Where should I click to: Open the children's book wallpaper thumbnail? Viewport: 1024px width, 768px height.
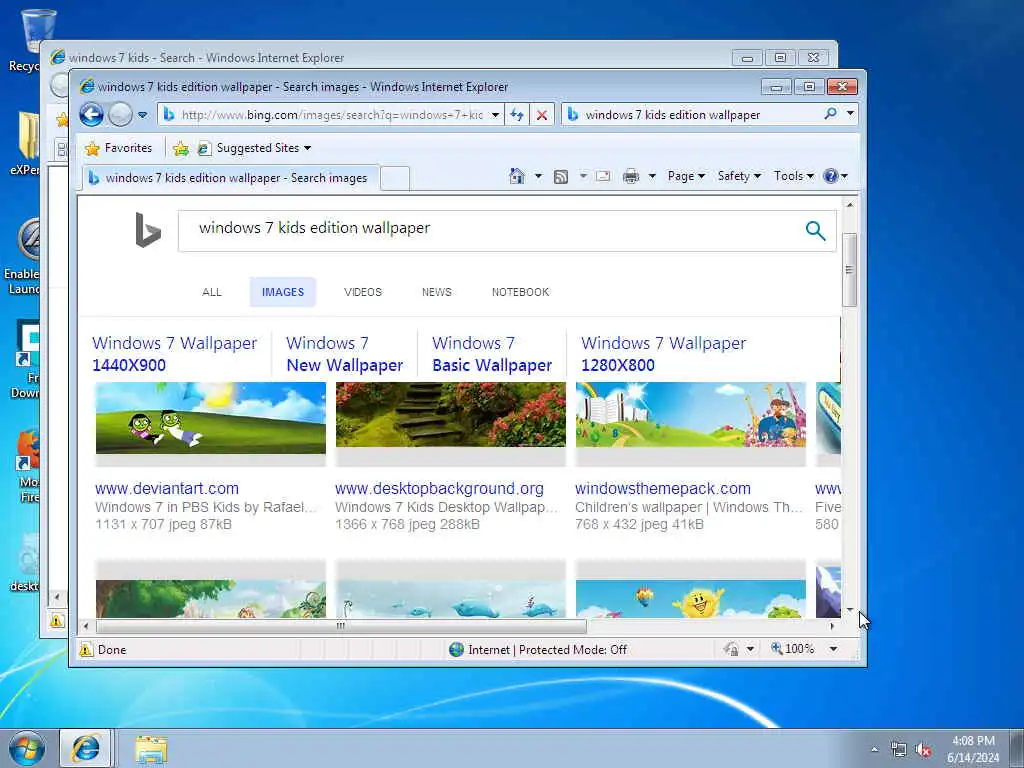coord(691,415)
